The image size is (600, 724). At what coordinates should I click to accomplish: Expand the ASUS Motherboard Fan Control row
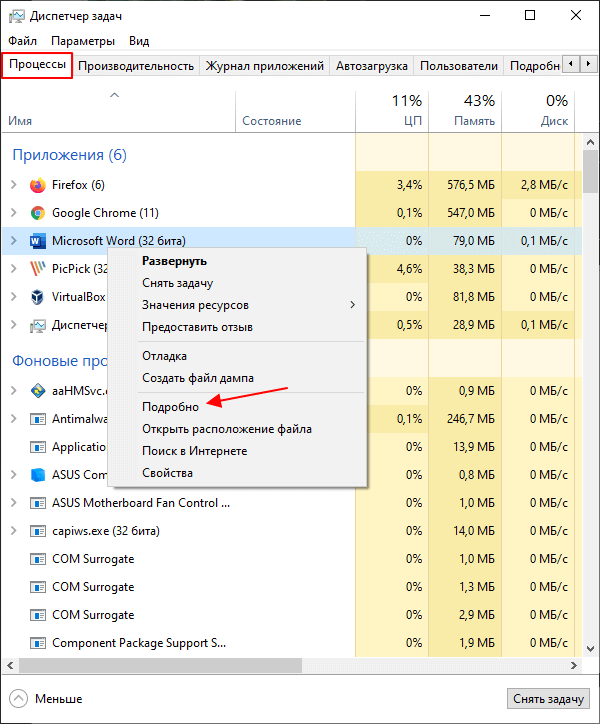(x=14, y=503)
